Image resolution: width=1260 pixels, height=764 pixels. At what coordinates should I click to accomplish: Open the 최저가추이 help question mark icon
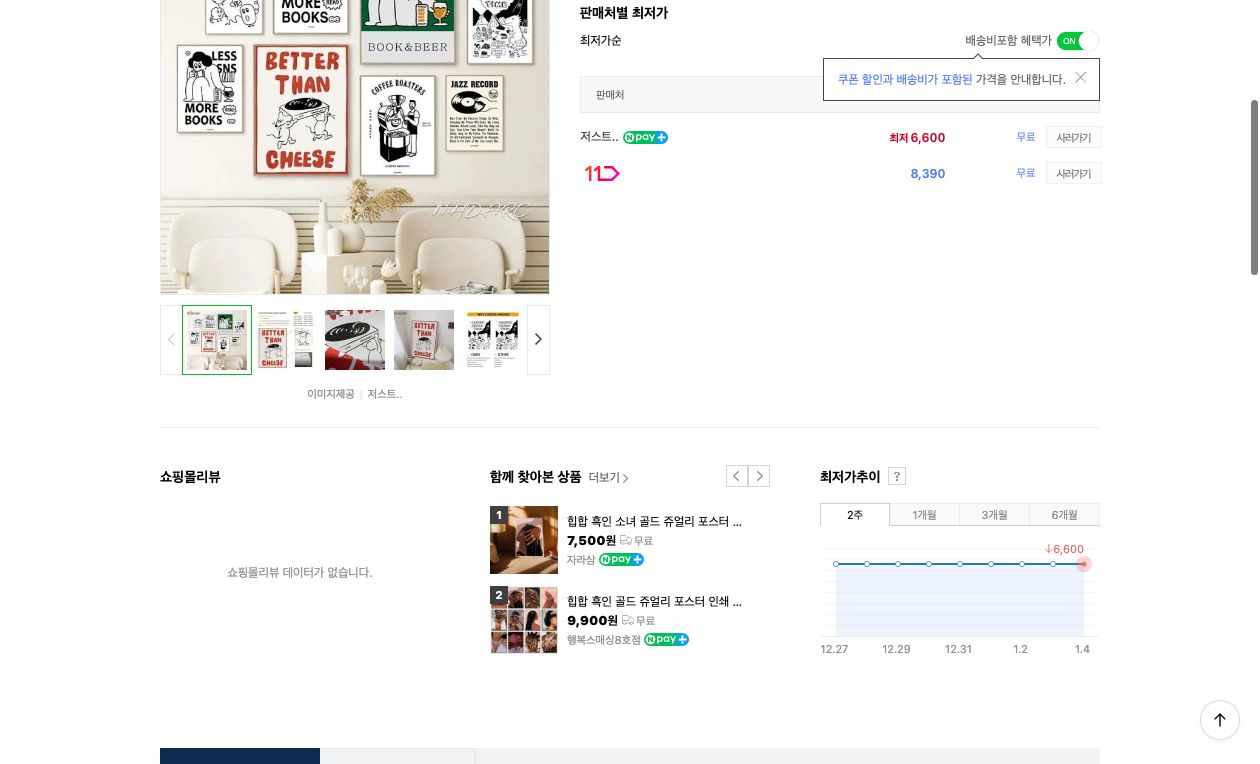[x=897, y=476]
